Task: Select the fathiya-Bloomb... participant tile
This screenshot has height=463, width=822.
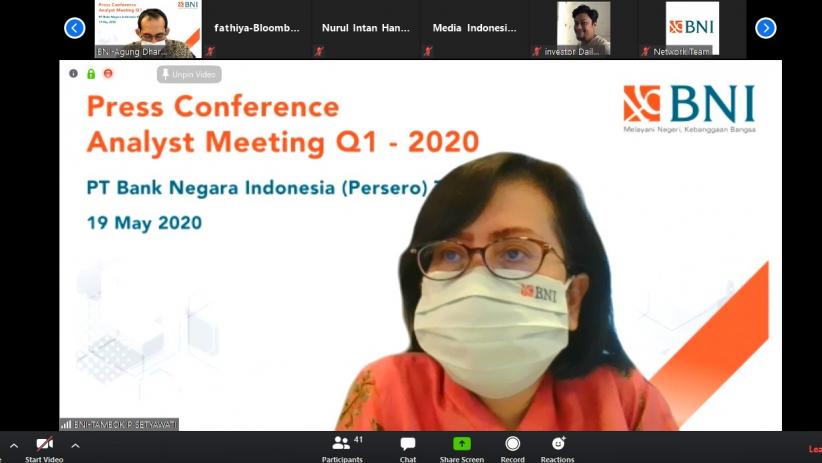Action: point(256,29)
